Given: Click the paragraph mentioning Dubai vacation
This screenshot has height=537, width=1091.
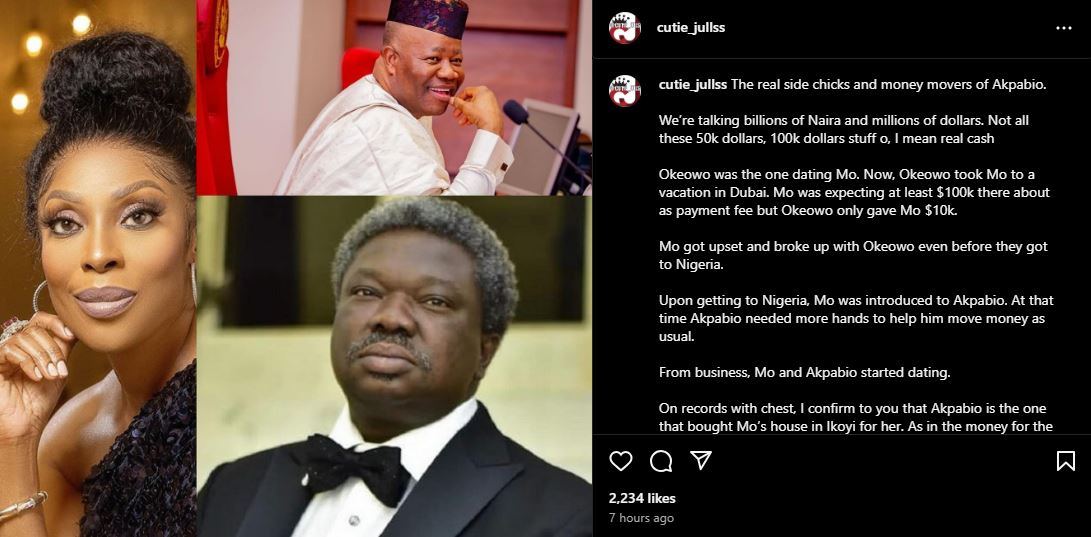Looking at the screenshot, I should (x=854, y=193).
